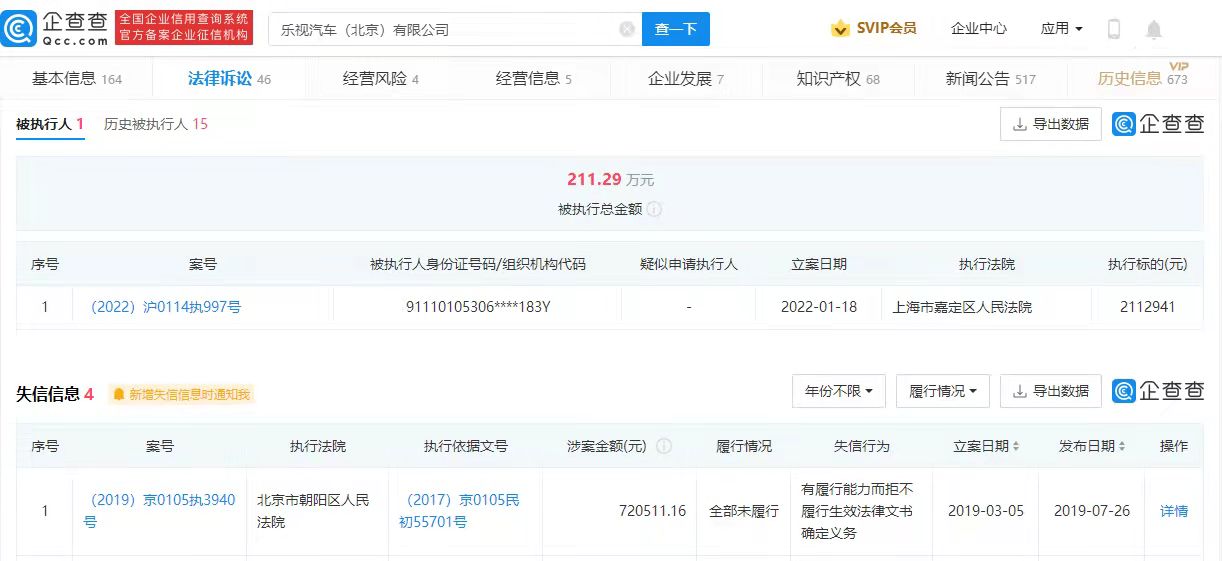Open the mobile phone app icon
This screenshot has height=561, width=1222.
click(x=1114, y=29)
